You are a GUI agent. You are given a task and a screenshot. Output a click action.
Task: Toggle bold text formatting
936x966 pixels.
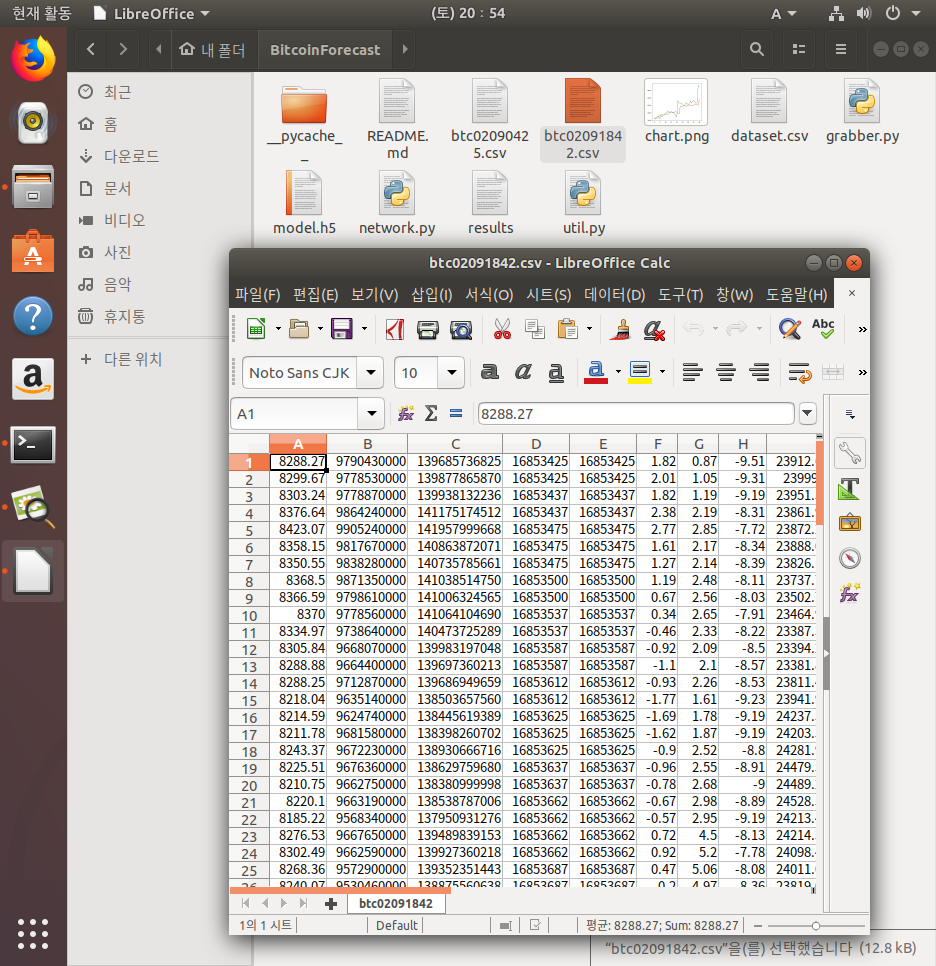tap(489, 372)
